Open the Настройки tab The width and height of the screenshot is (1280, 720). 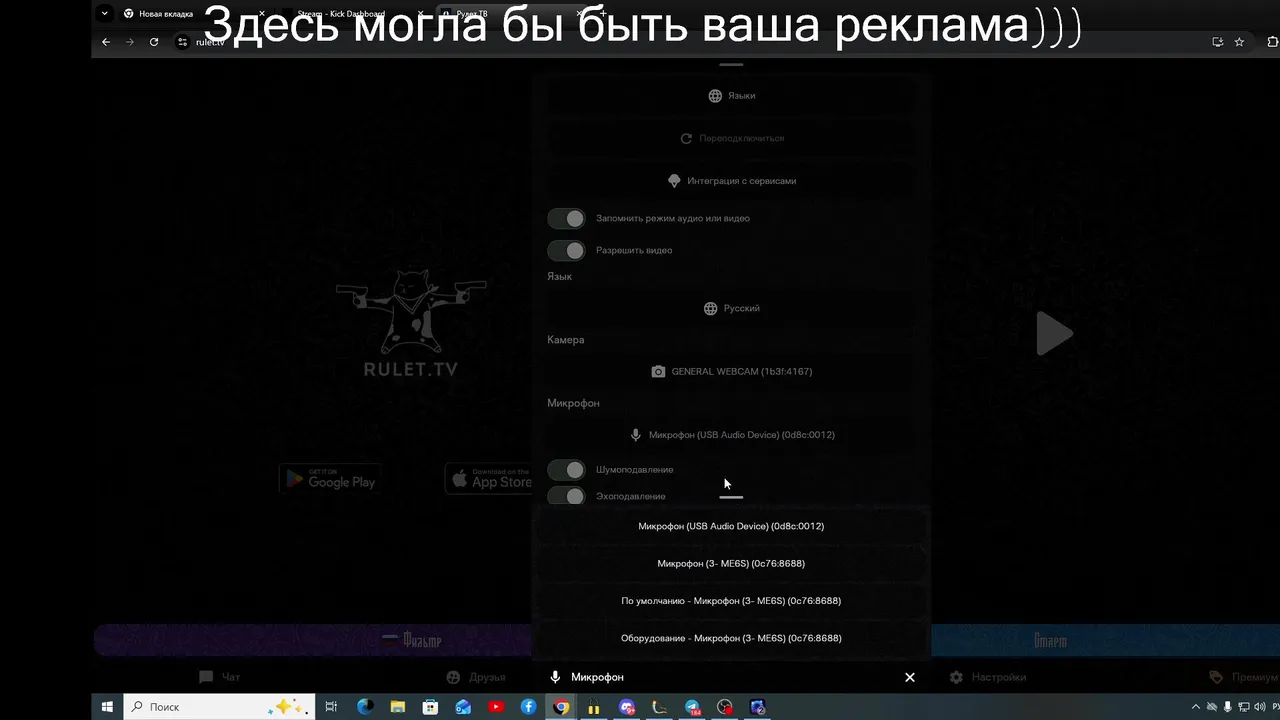point(988,677)
